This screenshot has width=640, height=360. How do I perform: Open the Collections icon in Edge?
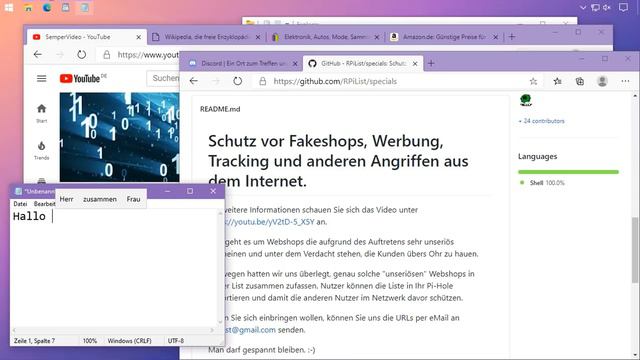point(580,81)
